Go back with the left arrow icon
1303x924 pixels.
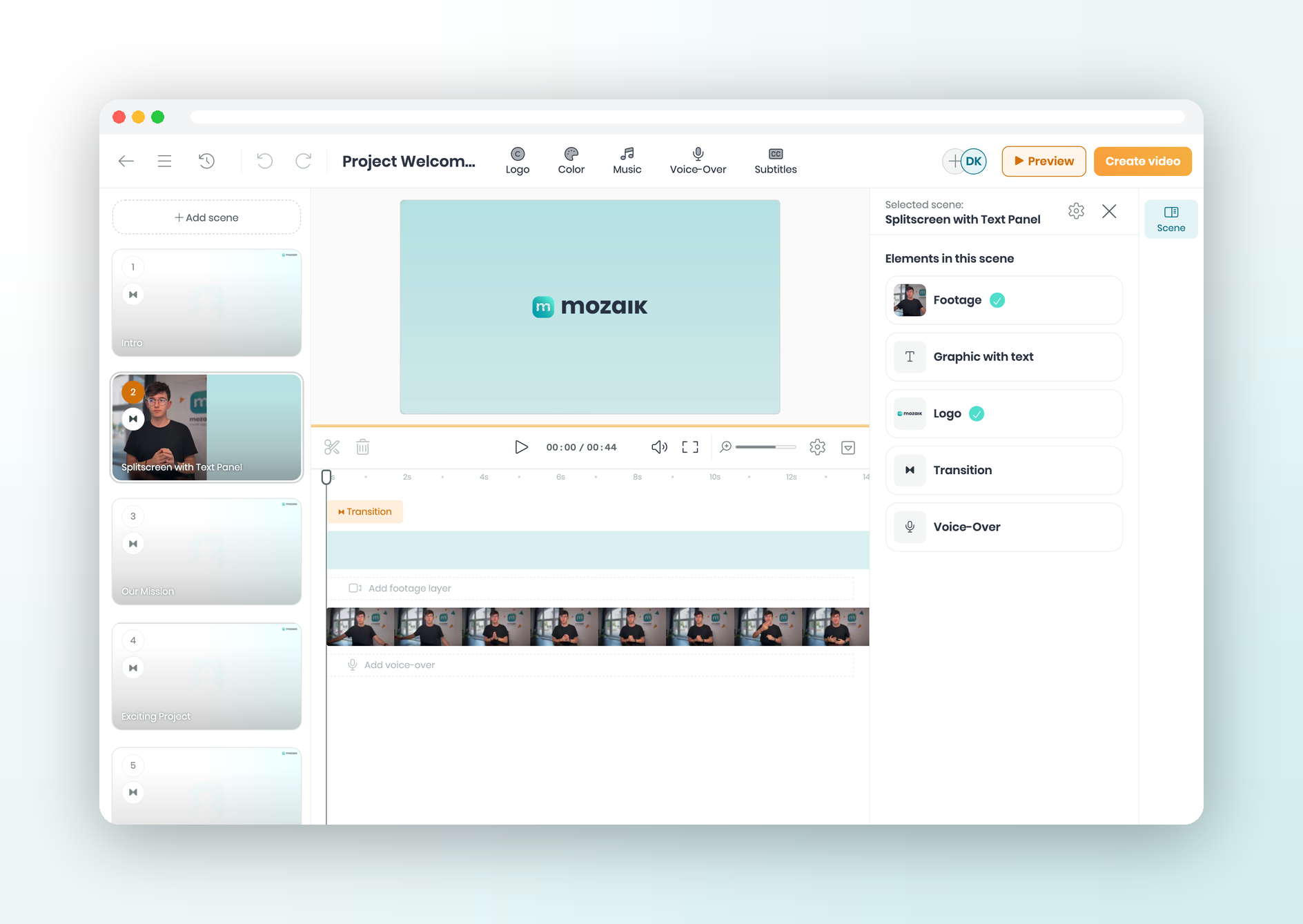(x=126, y=161)
